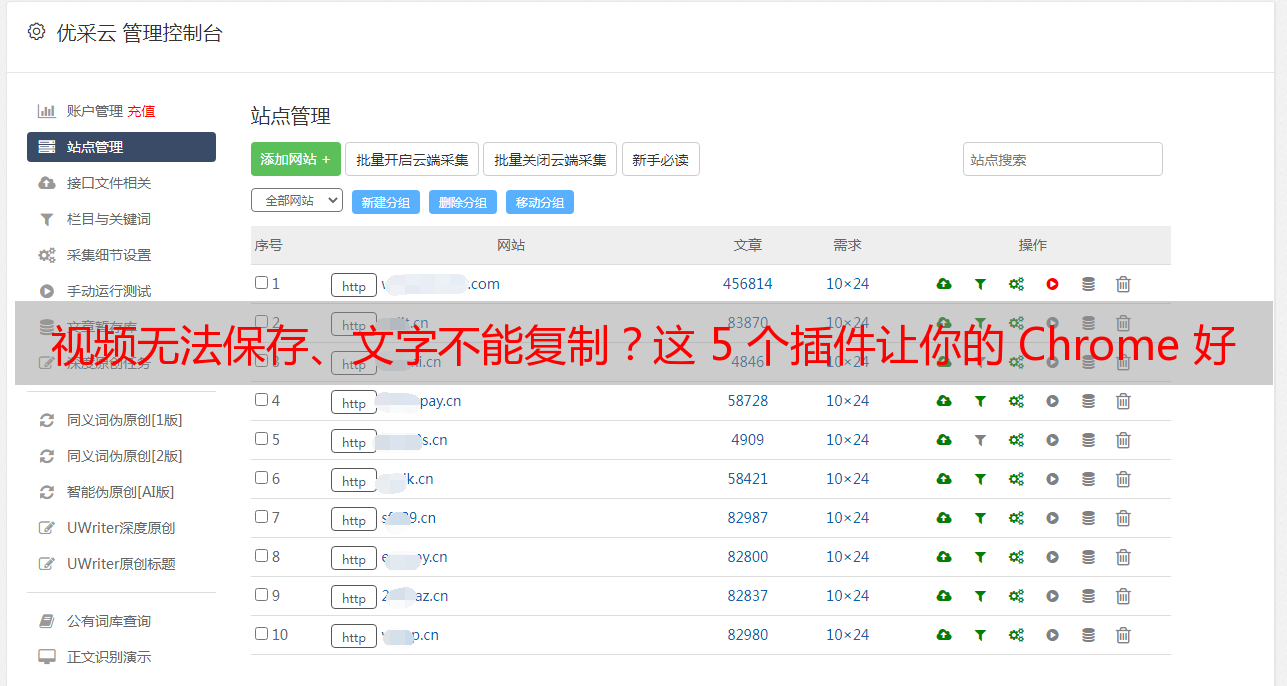Click the red play icon in row 1

(1052, 284)
